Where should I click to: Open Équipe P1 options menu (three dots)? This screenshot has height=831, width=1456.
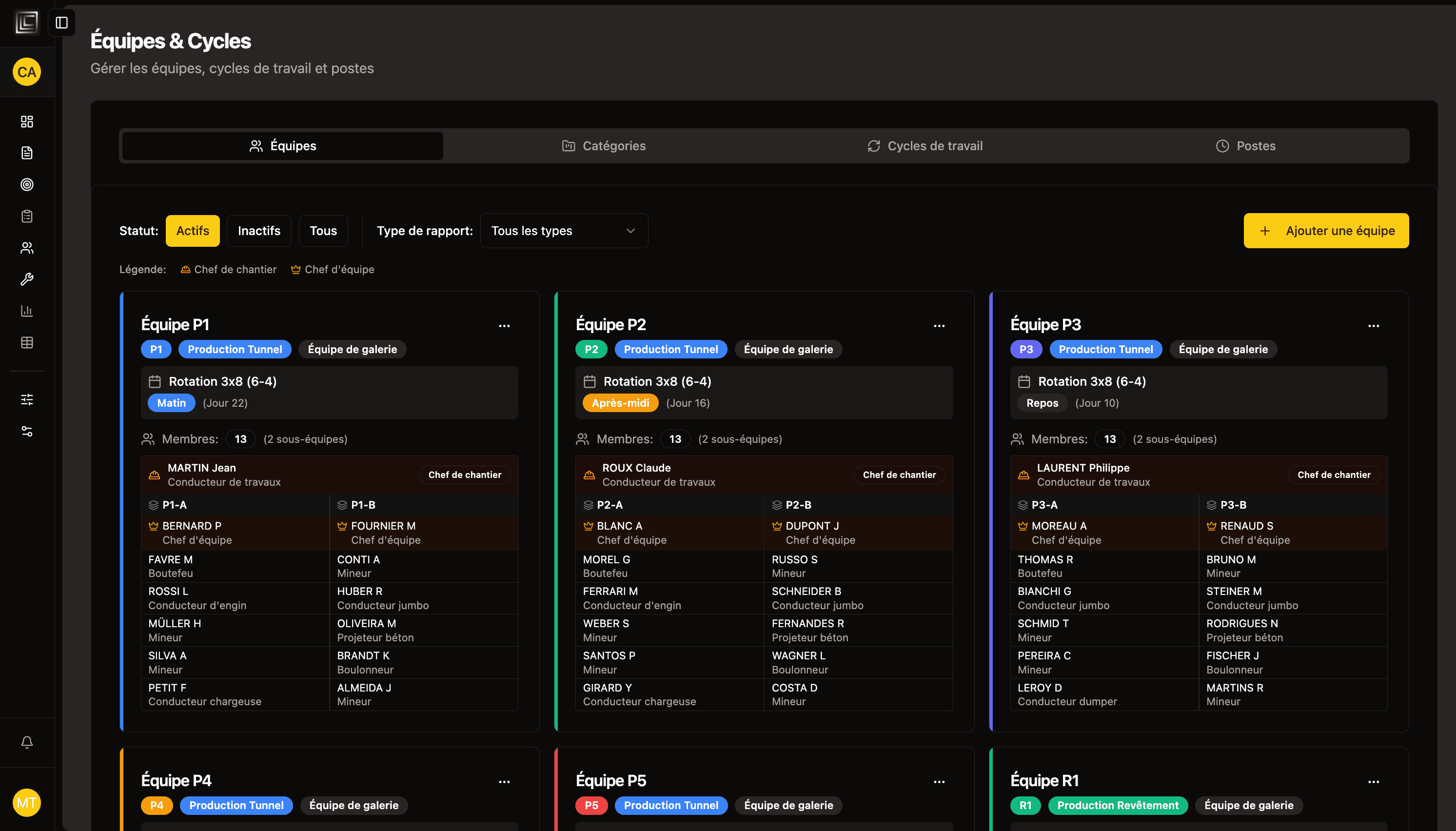click(504, 326)
